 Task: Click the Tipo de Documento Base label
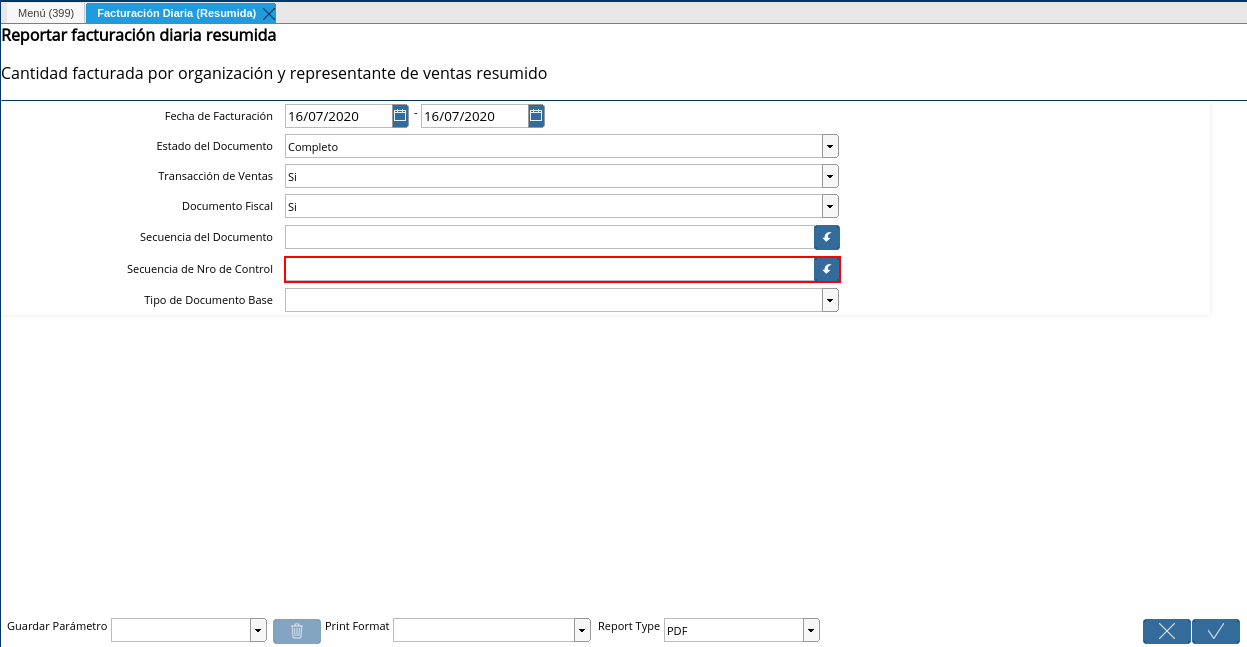click(x=209, y=301)
